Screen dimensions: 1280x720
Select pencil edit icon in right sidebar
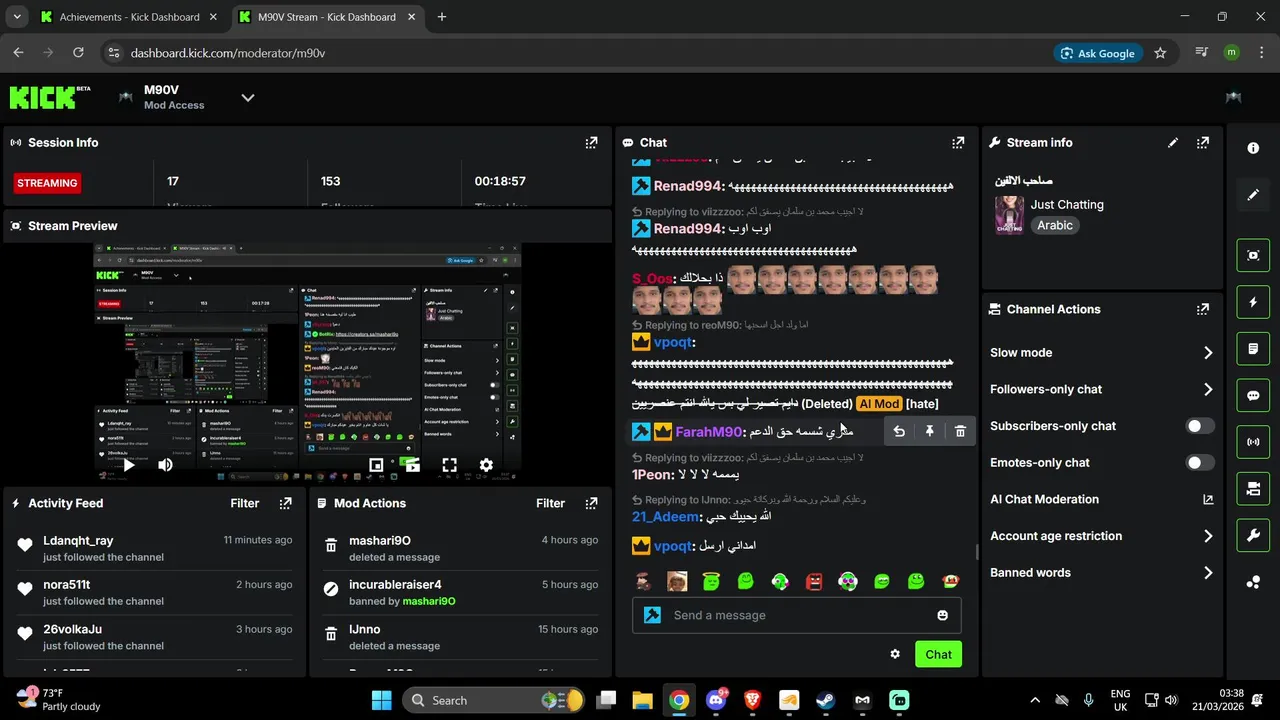pyautogui.click(x=1253, y=195)
